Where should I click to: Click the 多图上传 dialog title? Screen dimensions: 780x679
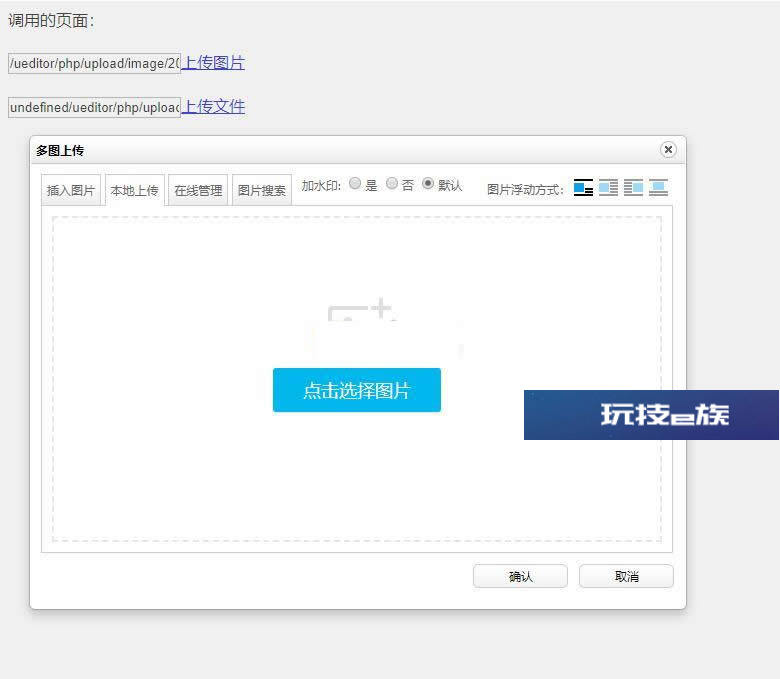[60, 151]
